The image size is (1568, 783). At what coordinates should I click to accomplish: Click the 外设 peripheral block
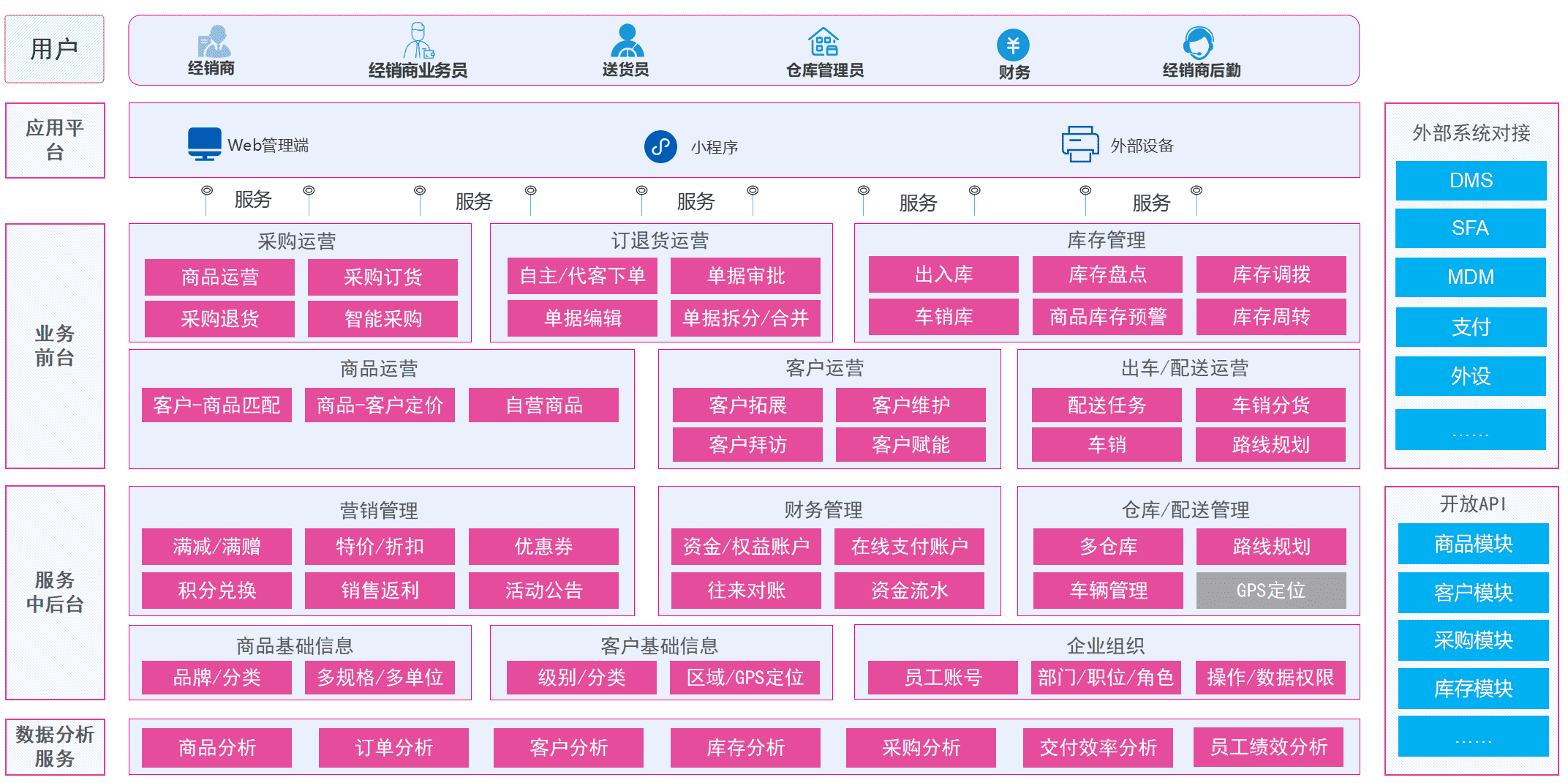coord(1470,376)
